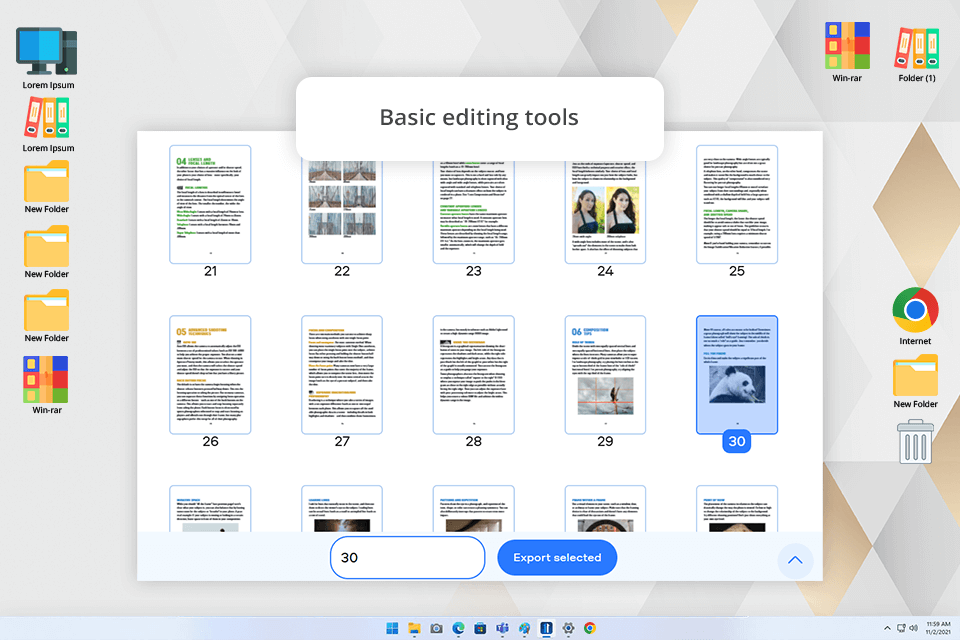Select page 26 thumbnail
This screenshot has height=640, width=960.
coord(210,375)
